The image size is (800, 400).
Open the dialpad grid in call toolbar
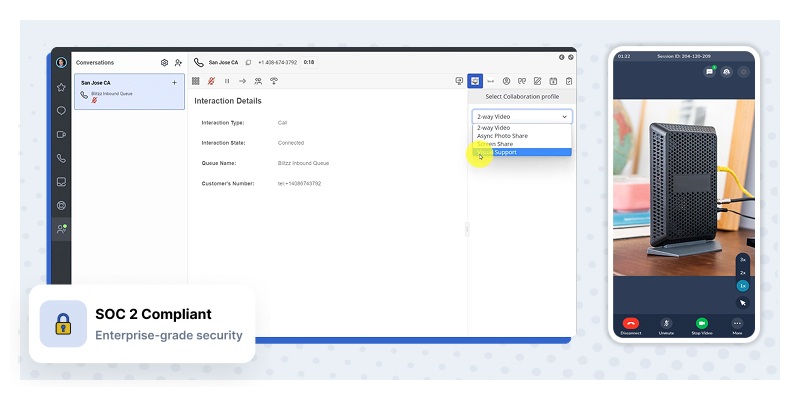[195, 81]
